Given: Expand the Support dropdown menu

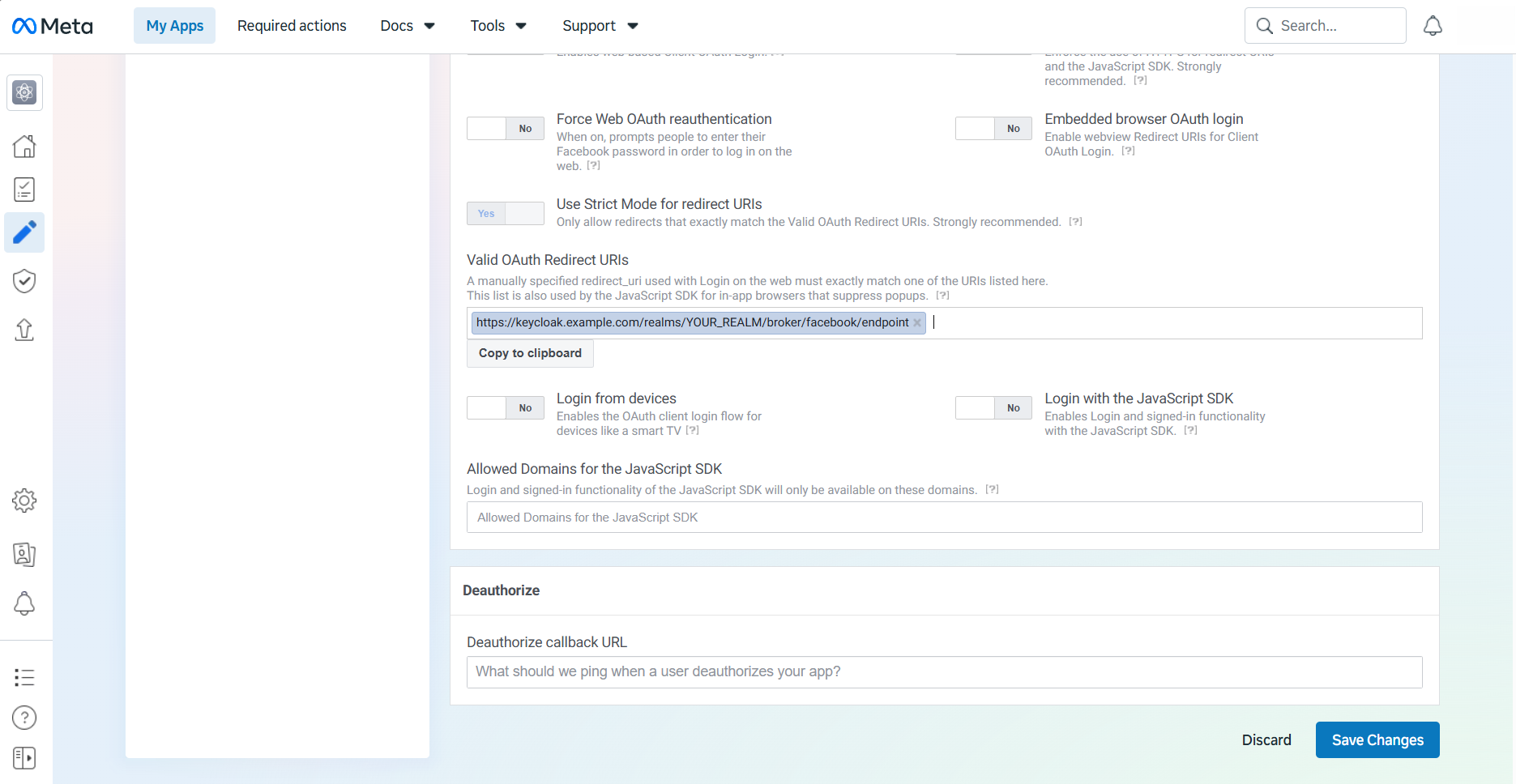Looking at the screenshot, I should click(x=600, y=26).
